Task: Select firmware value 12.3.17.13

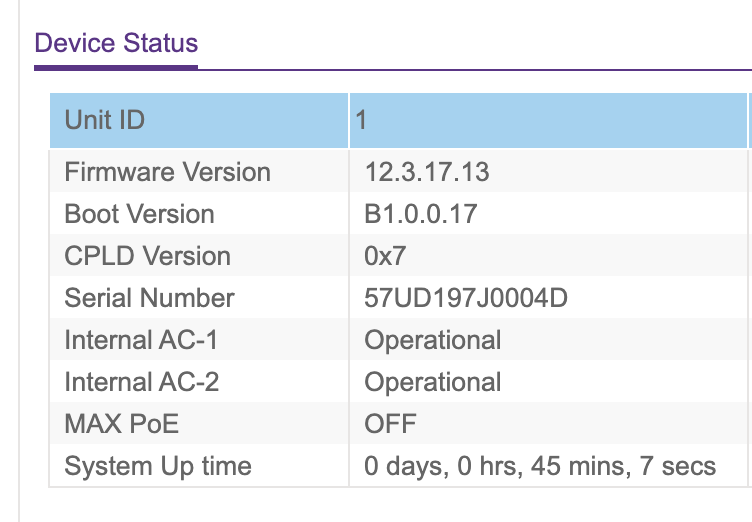Action: (x=427, y=172)
